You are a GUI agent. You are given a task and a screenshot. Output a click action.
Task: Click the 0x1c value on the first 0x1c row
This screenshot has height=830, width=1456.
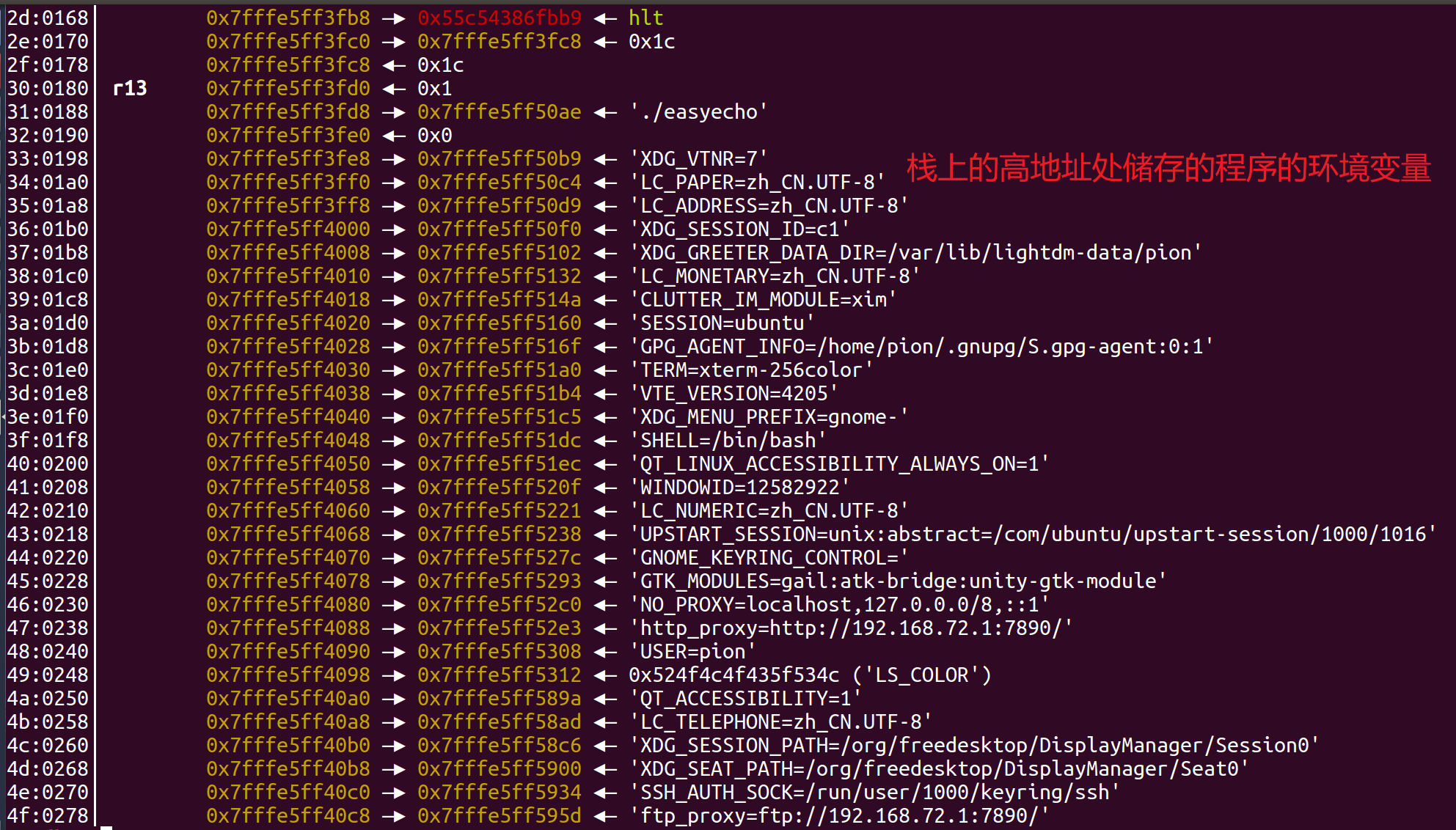[651, 42]
